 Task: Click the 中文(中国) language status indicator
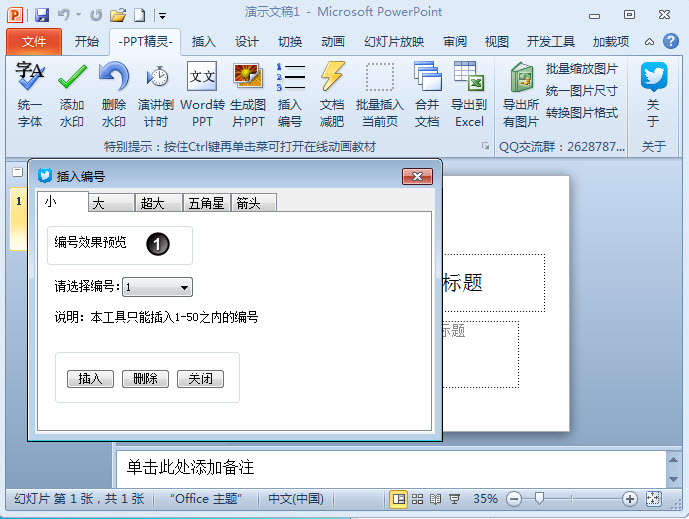(296, 499)
